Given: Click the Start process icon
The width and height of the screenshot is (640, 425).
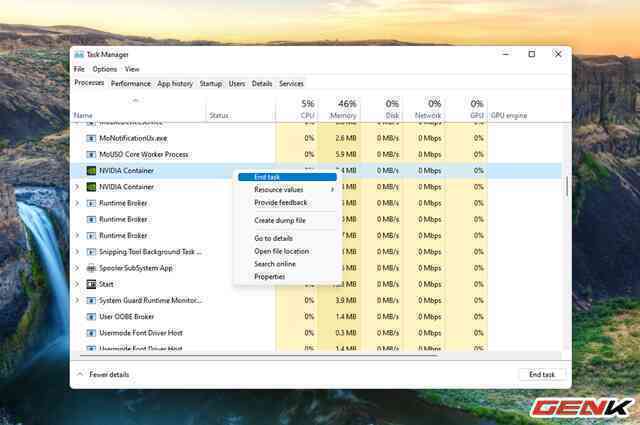Looking at the screenshot, I should click(91, 284).
